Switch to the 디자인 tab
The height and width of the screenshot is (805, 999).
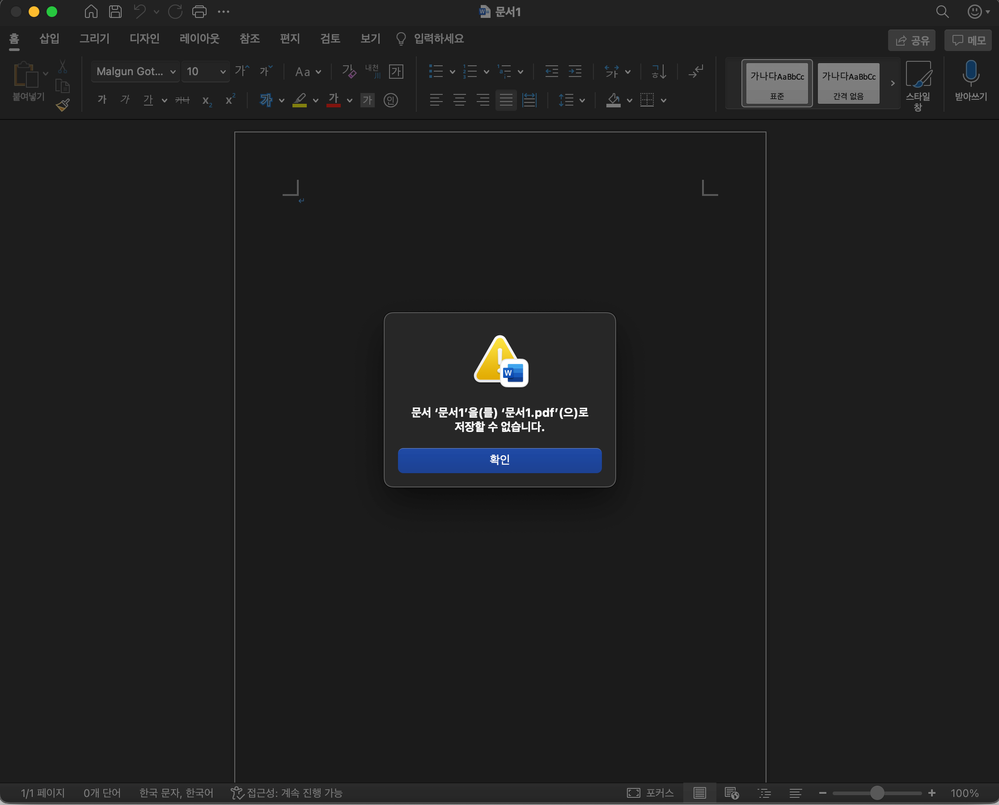[x=145, y=39]
